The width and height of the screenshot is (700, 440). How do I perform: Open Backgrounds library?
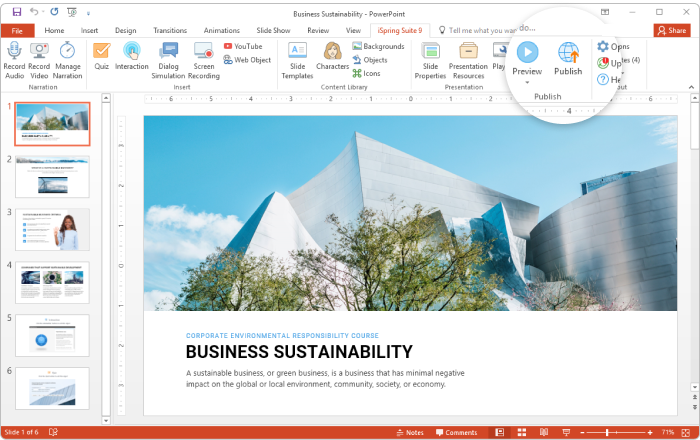tap(378, 46)
